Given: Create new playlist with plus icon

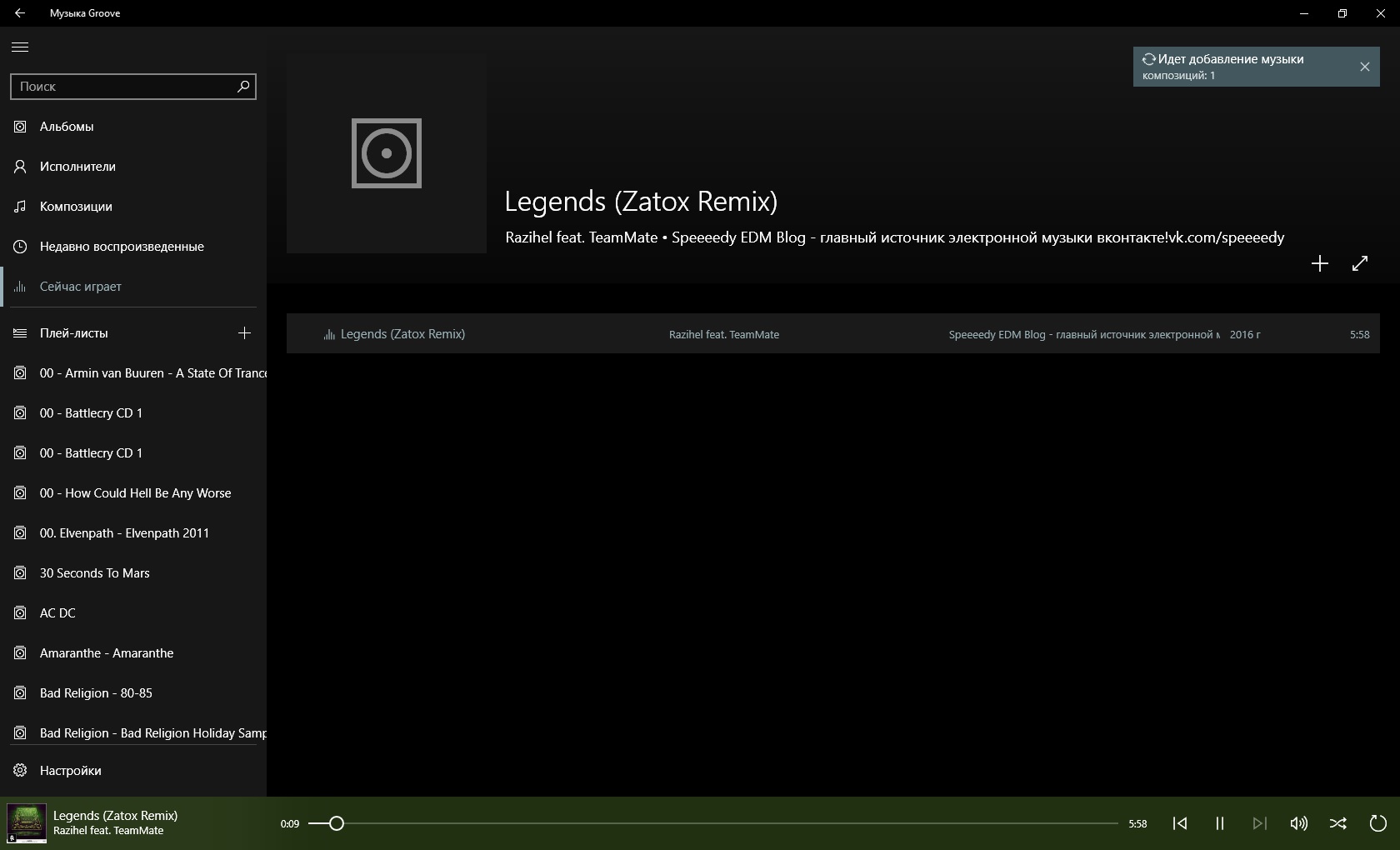Looking at the screenshot, I should (244, 333).
